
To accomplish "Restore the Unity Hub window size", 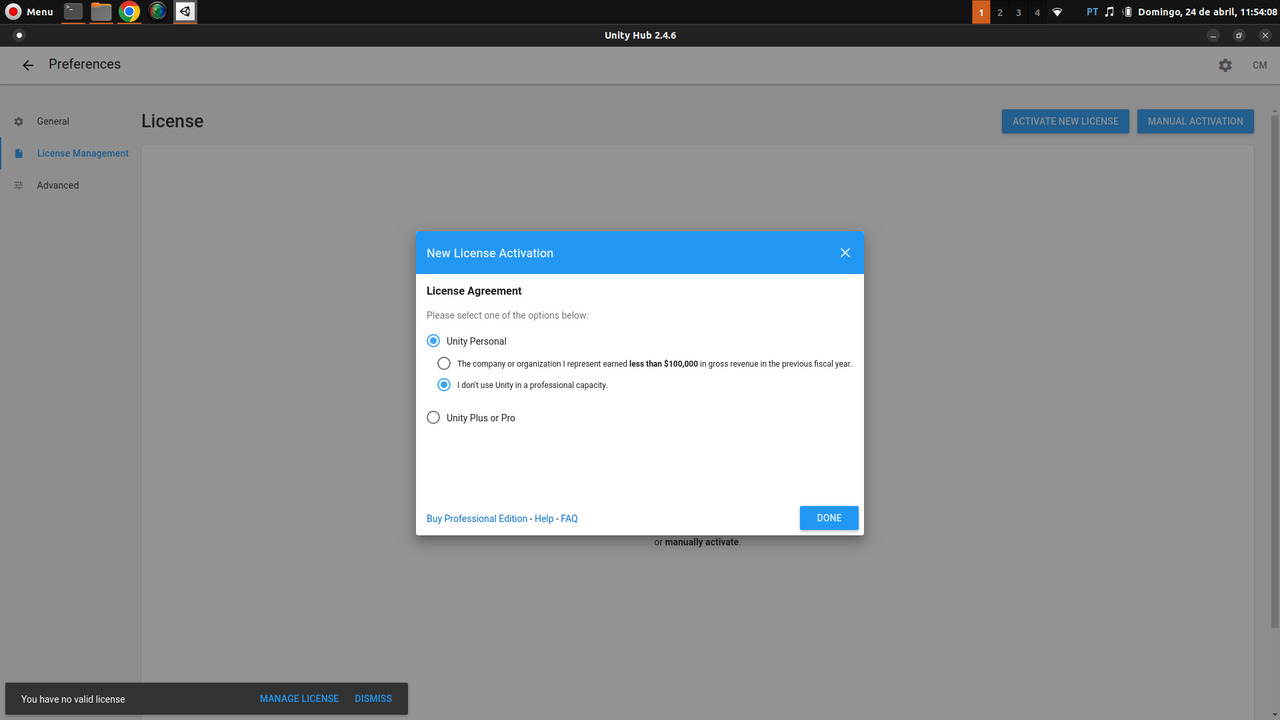I will coord(1239,35).
